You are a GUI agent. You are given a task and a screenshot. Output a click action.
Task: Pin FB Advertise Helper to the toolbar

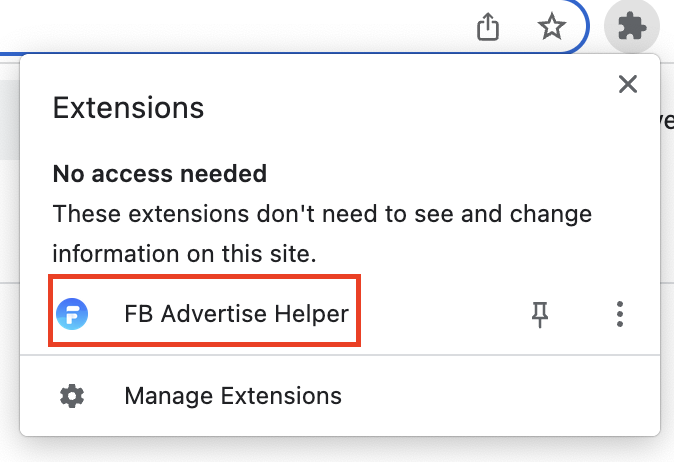pos(540,314)
